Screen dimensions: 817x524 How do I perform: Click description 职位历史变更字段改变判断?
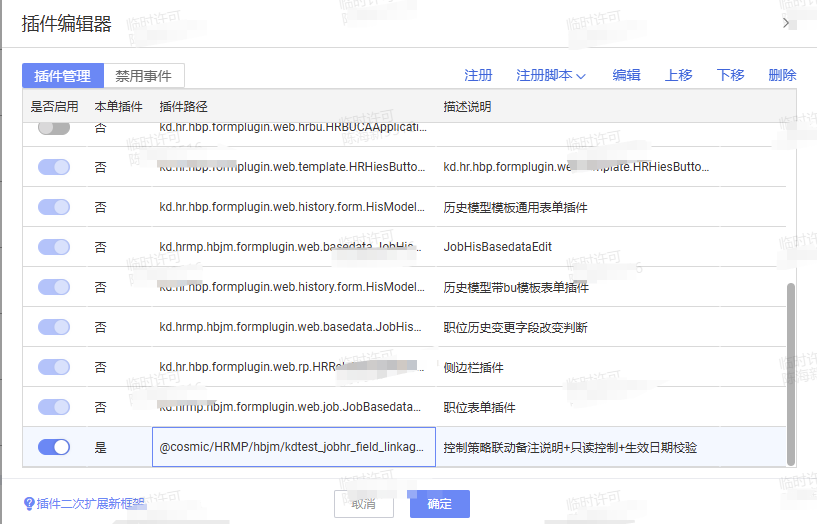[x=515, y=328]
